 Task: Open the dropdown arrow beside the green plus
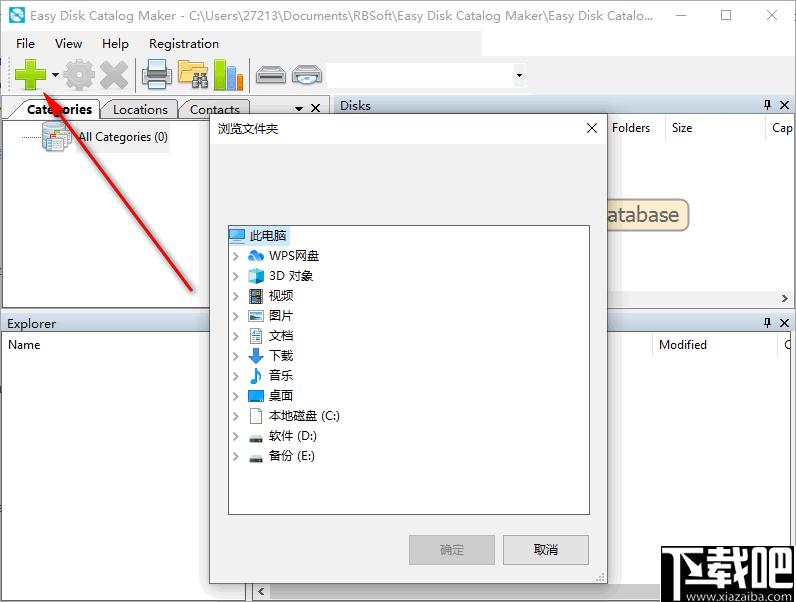(x=55, y=75)
